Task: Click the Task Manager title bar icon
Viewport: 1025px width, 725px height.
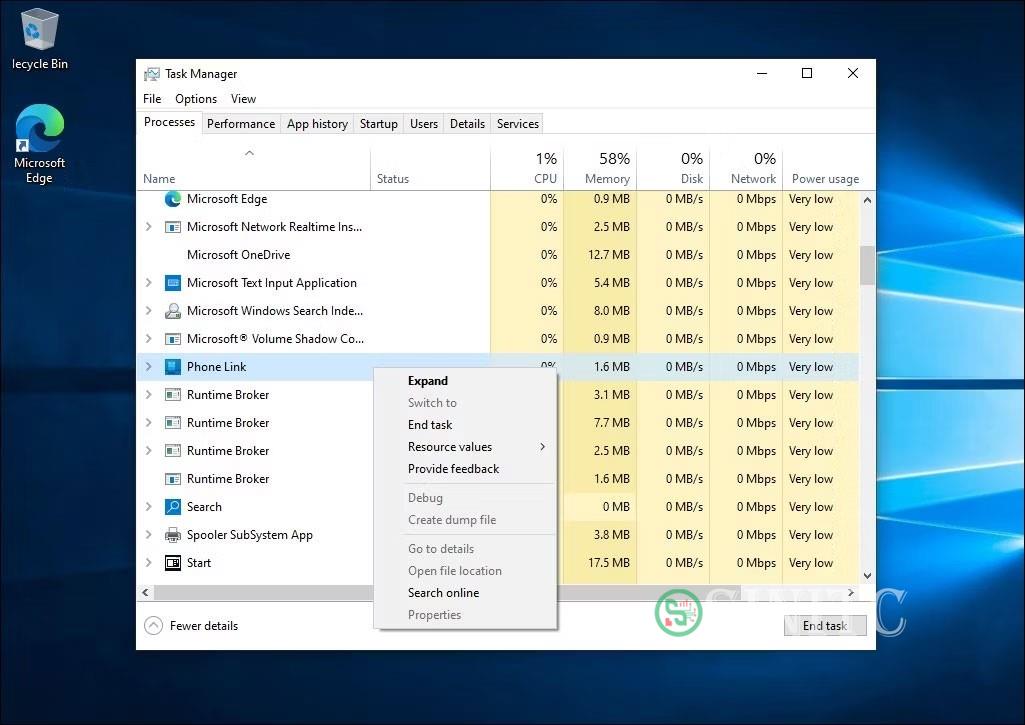Action: point(152,74)
